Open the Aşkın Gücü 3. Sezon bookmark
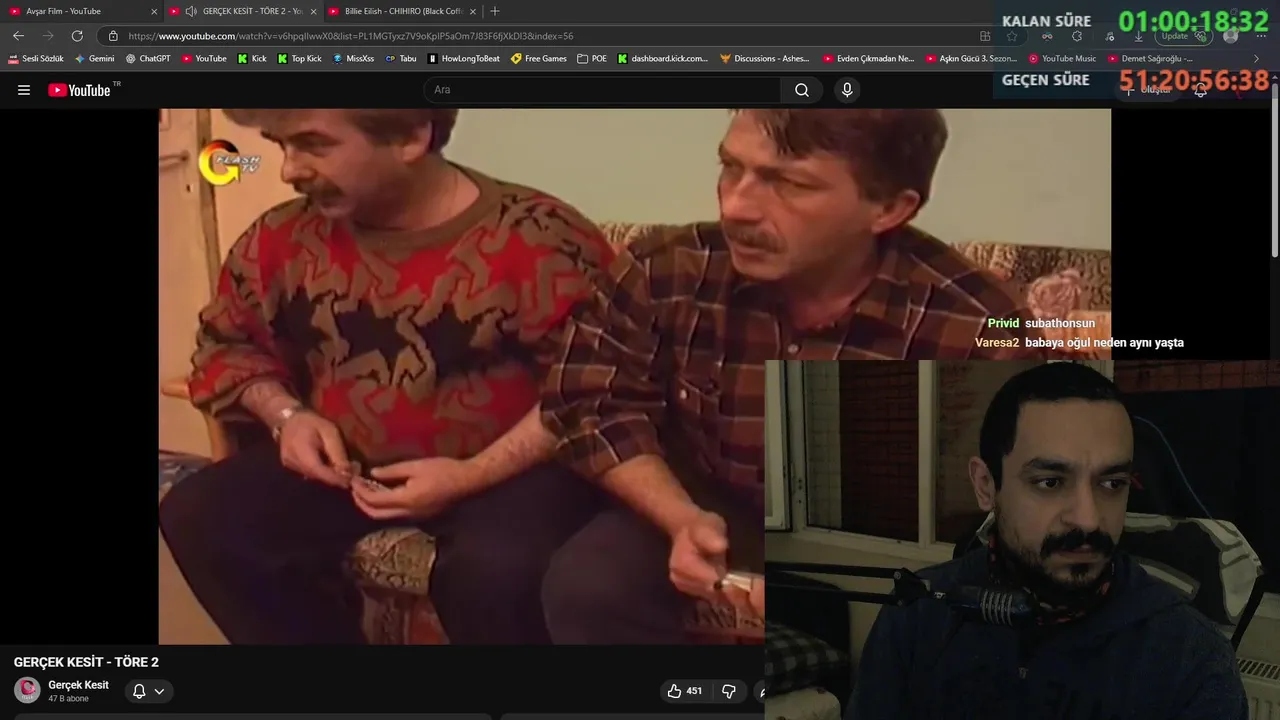 (971, 58)
